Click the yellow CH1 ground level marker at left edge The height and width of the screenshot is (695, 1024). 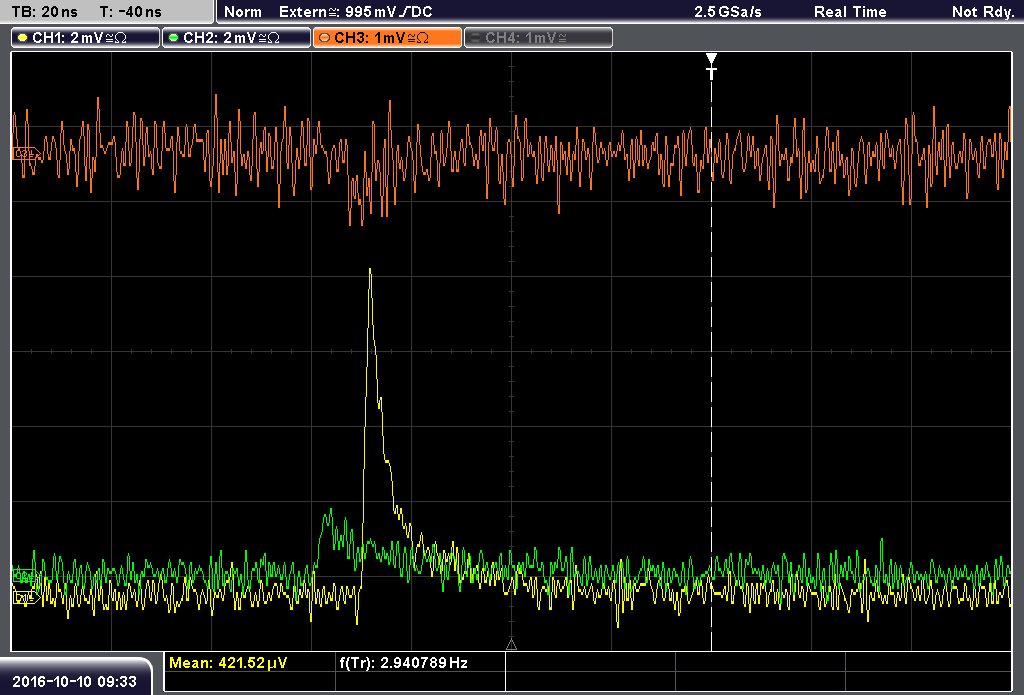point(26,597)
